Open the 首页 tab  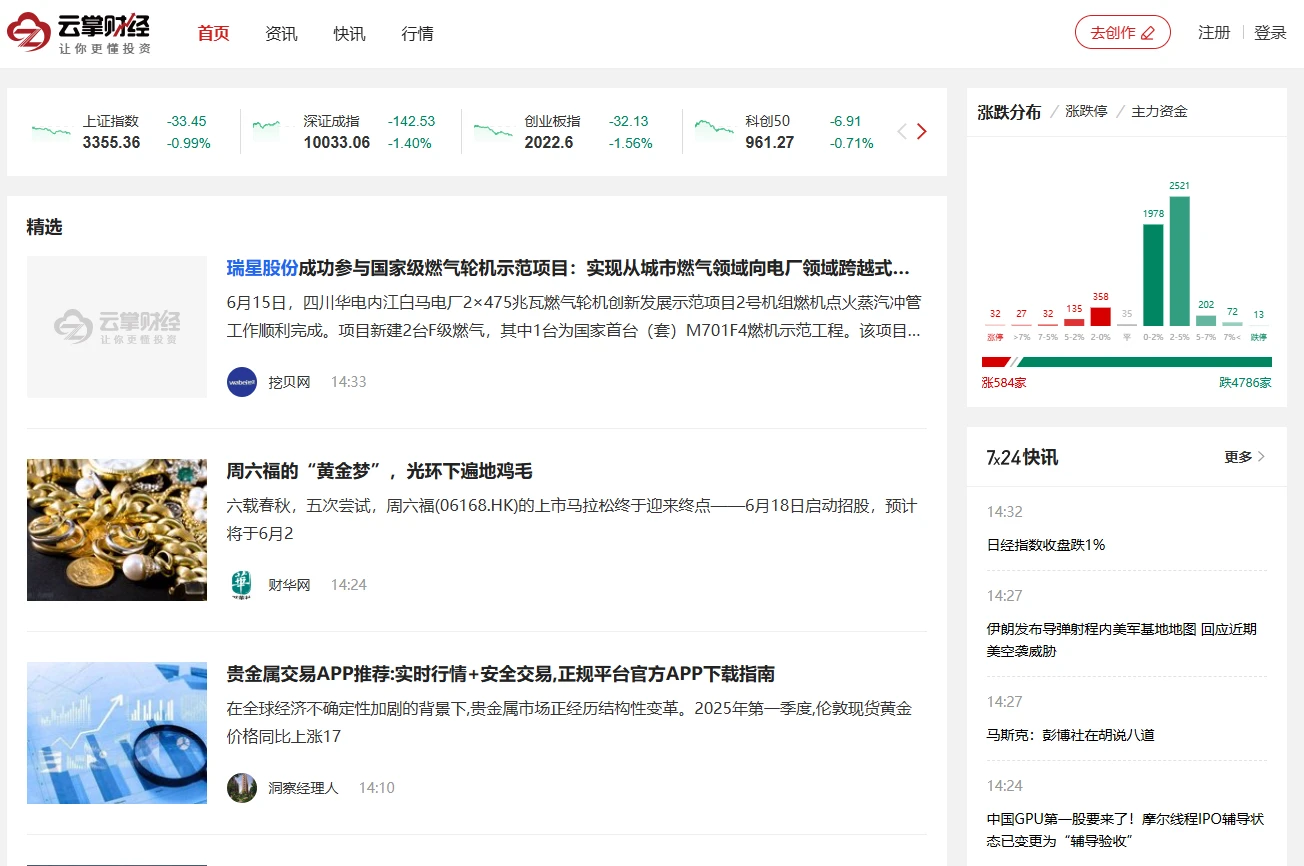pos(213,33)
